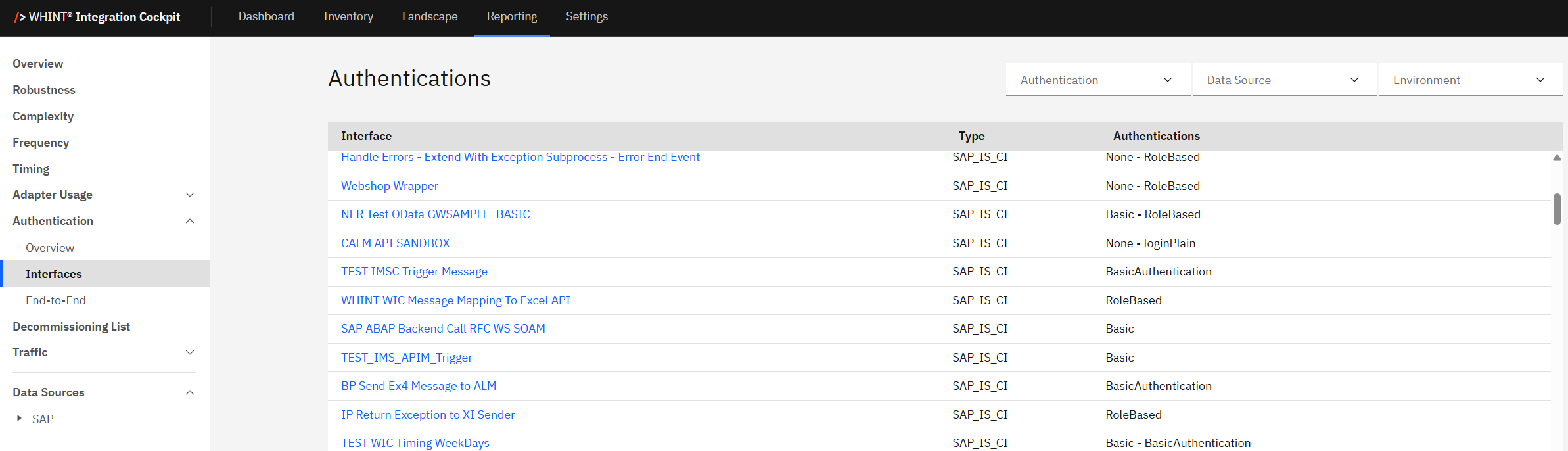Open the Authentication filter dropdown
This screenshot has width=1568, height=451.
click(x=1097, y=80)
